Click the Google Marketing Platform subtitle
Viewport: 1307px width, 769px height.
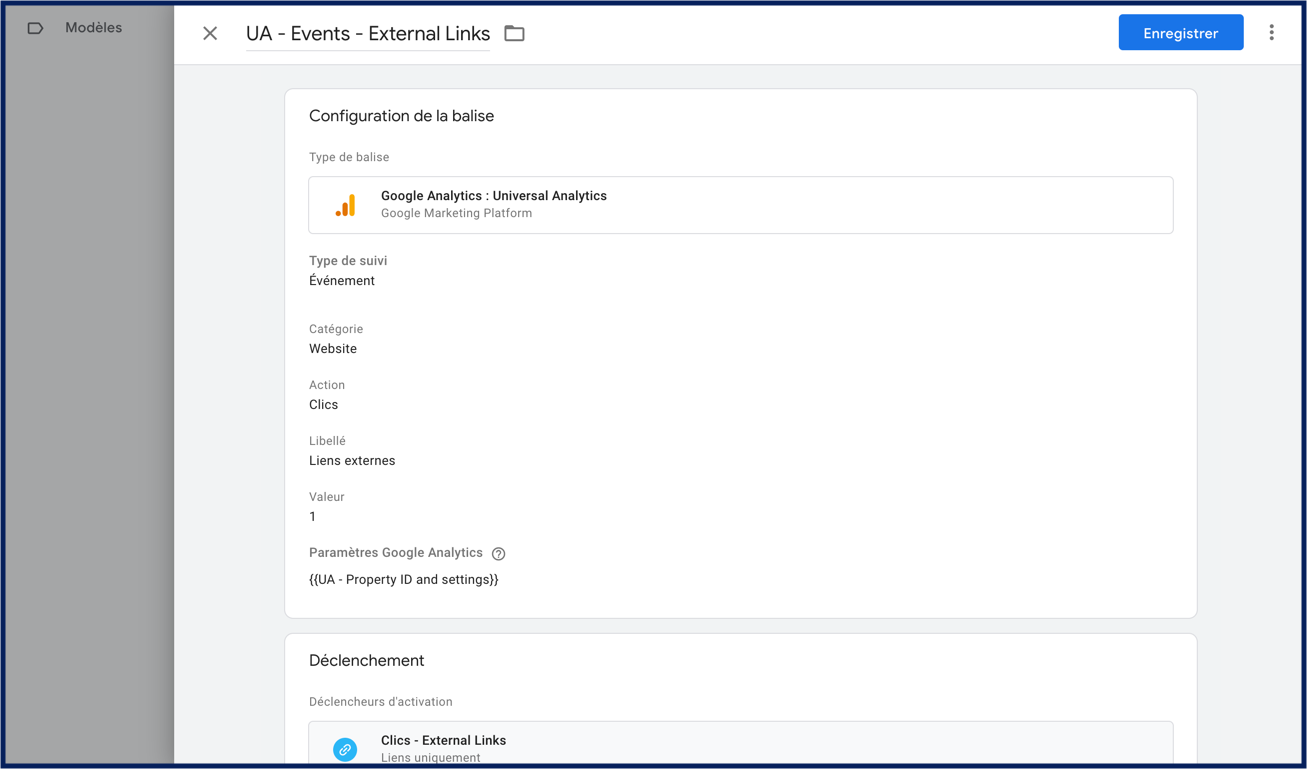coord(456,213)
